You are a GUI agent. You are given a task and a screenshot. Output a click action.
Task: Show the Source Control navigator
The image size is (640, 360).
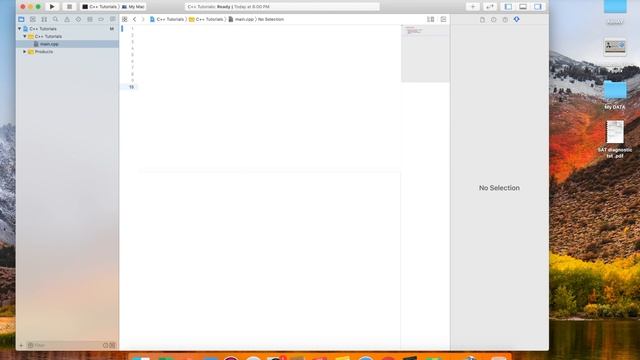[33, 19]
